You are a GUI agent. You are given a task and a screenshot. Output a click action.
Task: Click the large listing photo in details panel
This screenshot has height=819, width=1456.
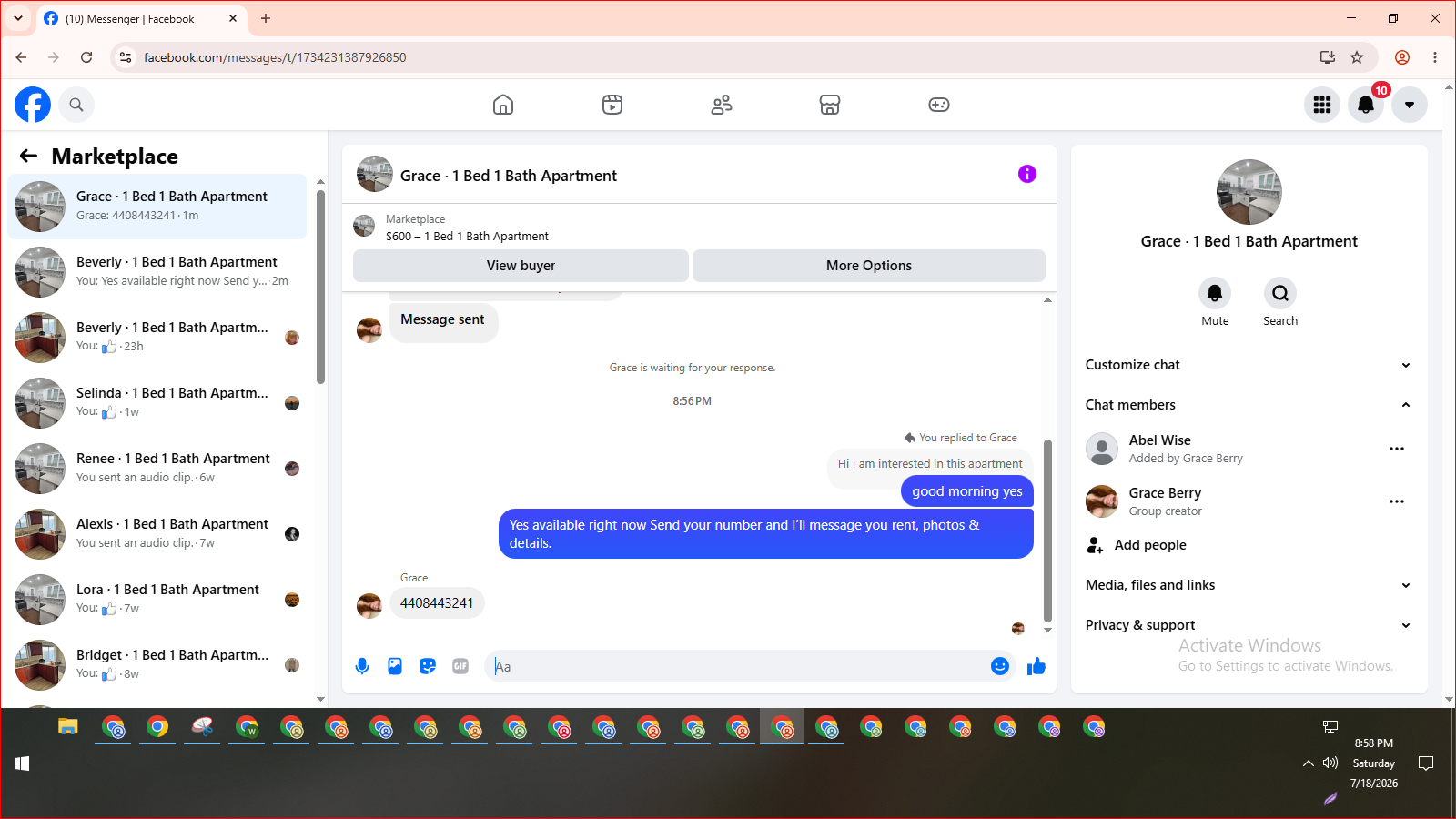1249,192
